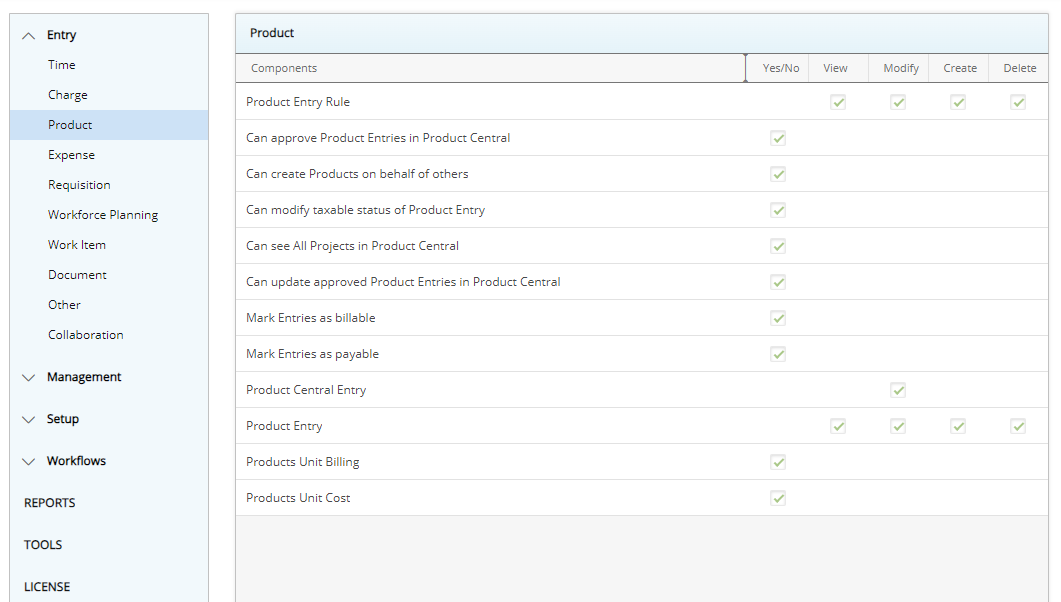Click the Modify column header
Viewport: 1061px width, 602px height.
[901, 68]
